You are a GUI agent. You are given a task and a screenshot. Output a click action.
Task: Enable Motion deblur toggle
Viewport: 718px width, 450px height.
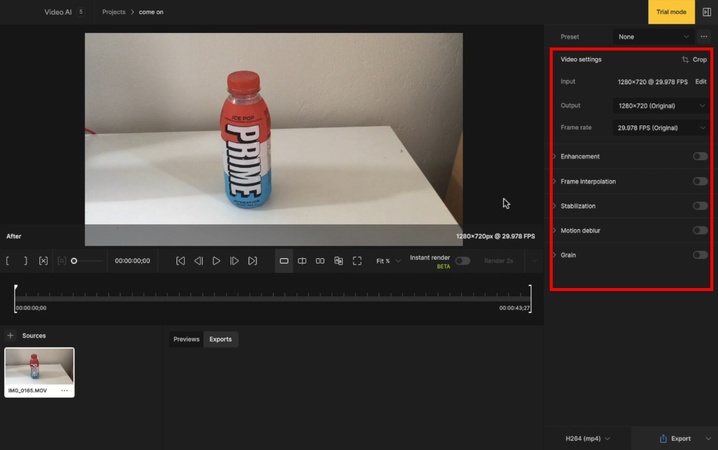tap(700, 230)
